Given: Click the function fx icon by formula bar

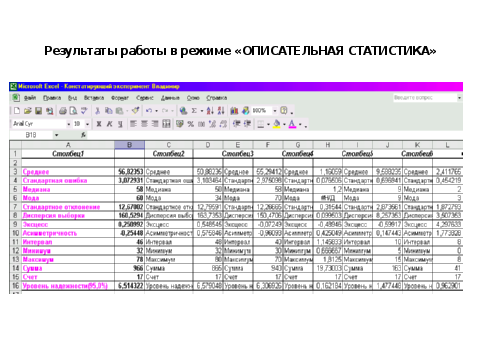Looking at the screenshot, I should pos(83,135).
